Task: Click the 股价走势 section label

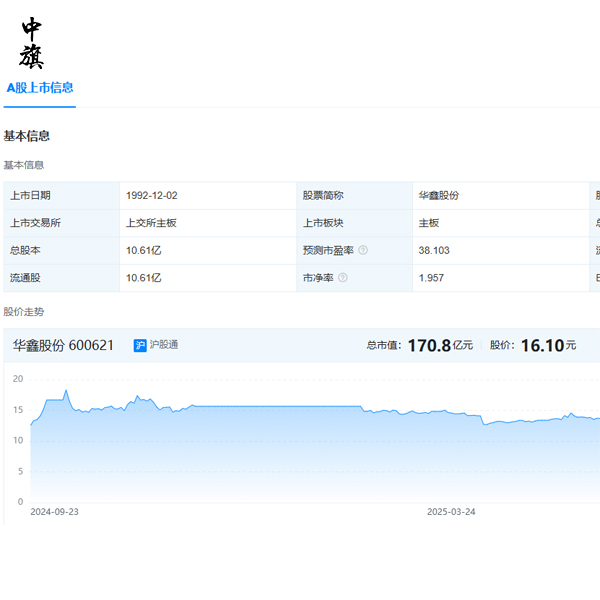Action: (x=24, y=312)
